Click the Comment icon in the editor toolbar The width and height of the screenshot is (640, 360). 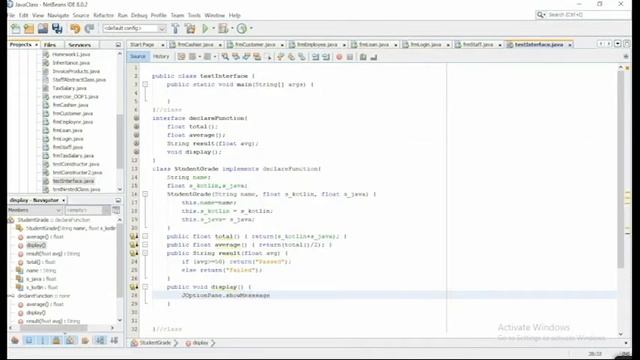[363, 57]
